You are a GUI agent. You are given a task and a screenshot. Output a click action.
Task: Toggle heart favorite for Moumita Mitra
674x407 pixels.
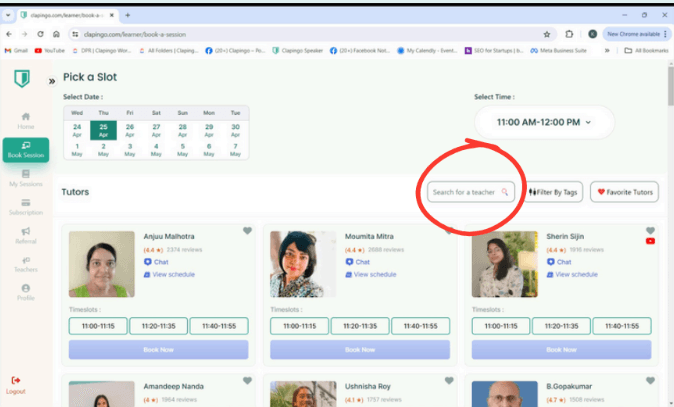[449, 231]
